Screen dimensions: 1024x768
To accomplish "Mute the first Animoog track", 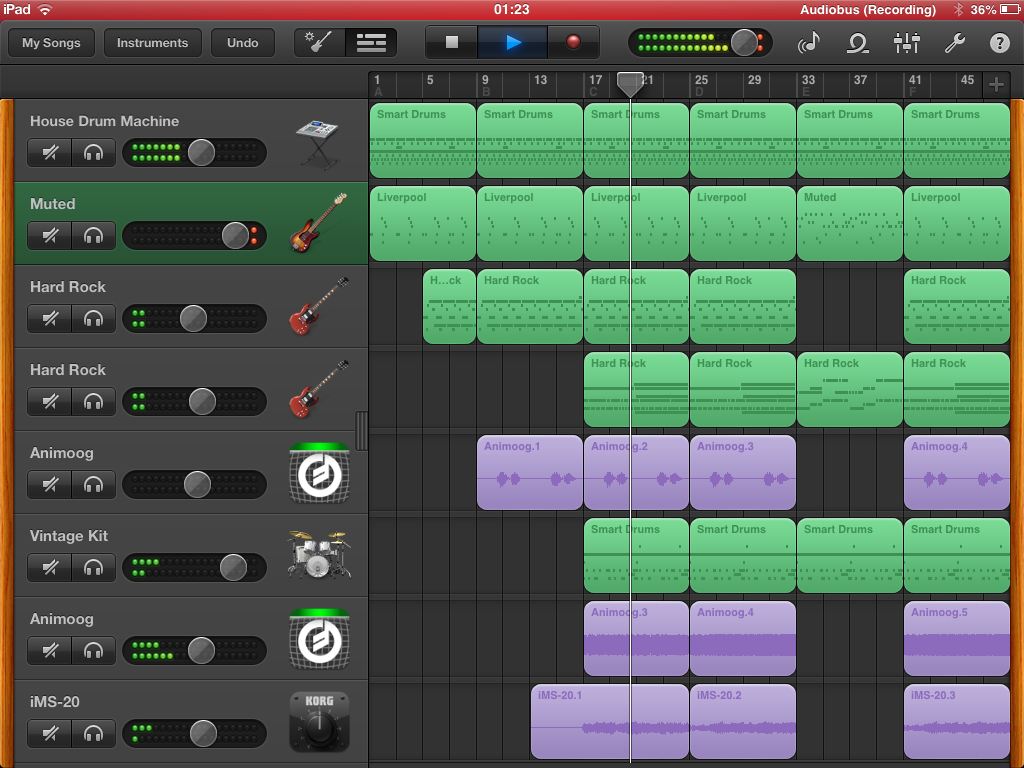I will (x=50, y=485).
